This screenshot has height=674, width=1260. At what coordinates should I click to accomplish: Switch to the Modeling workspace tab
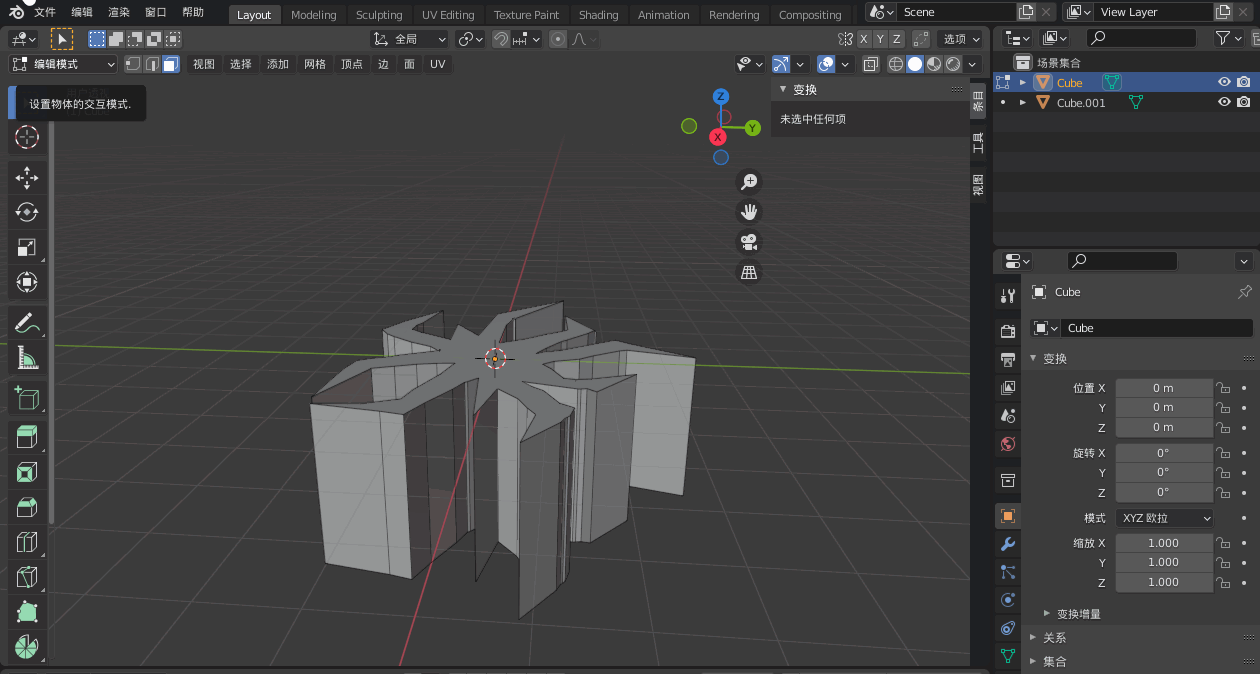(x=314, y=15)
